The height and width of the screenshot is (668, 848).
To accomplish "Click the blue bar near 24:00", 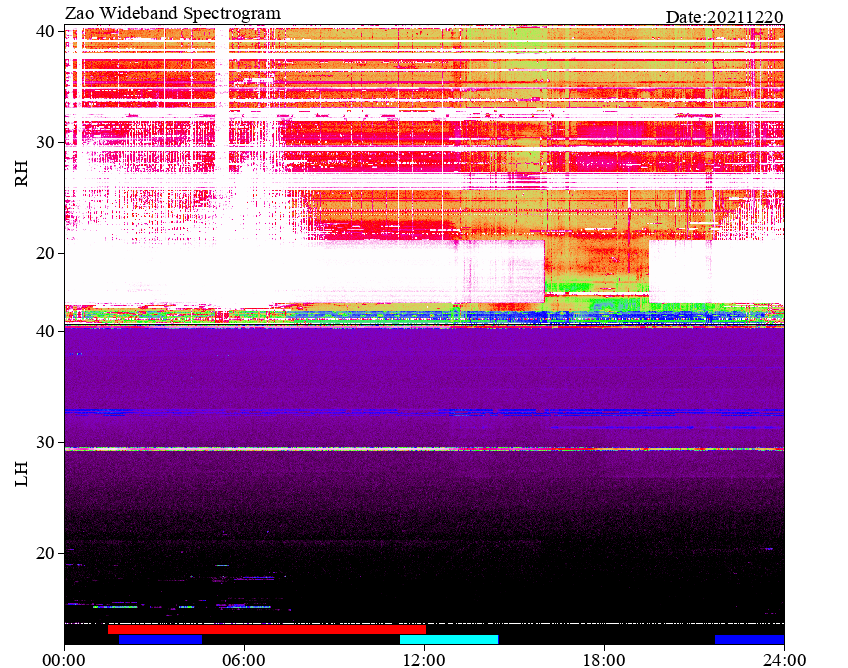I will click(750, 639).
